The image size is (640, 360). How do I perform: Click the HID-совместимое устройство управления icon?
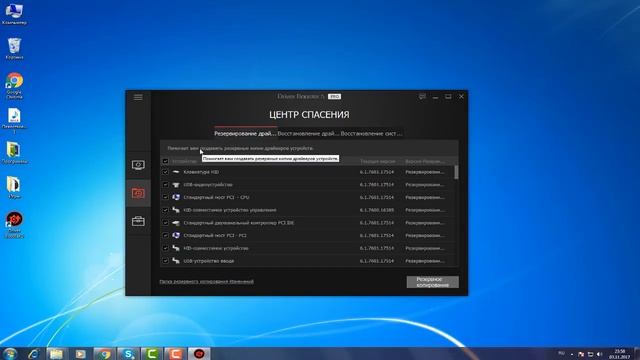pos(176,210)
